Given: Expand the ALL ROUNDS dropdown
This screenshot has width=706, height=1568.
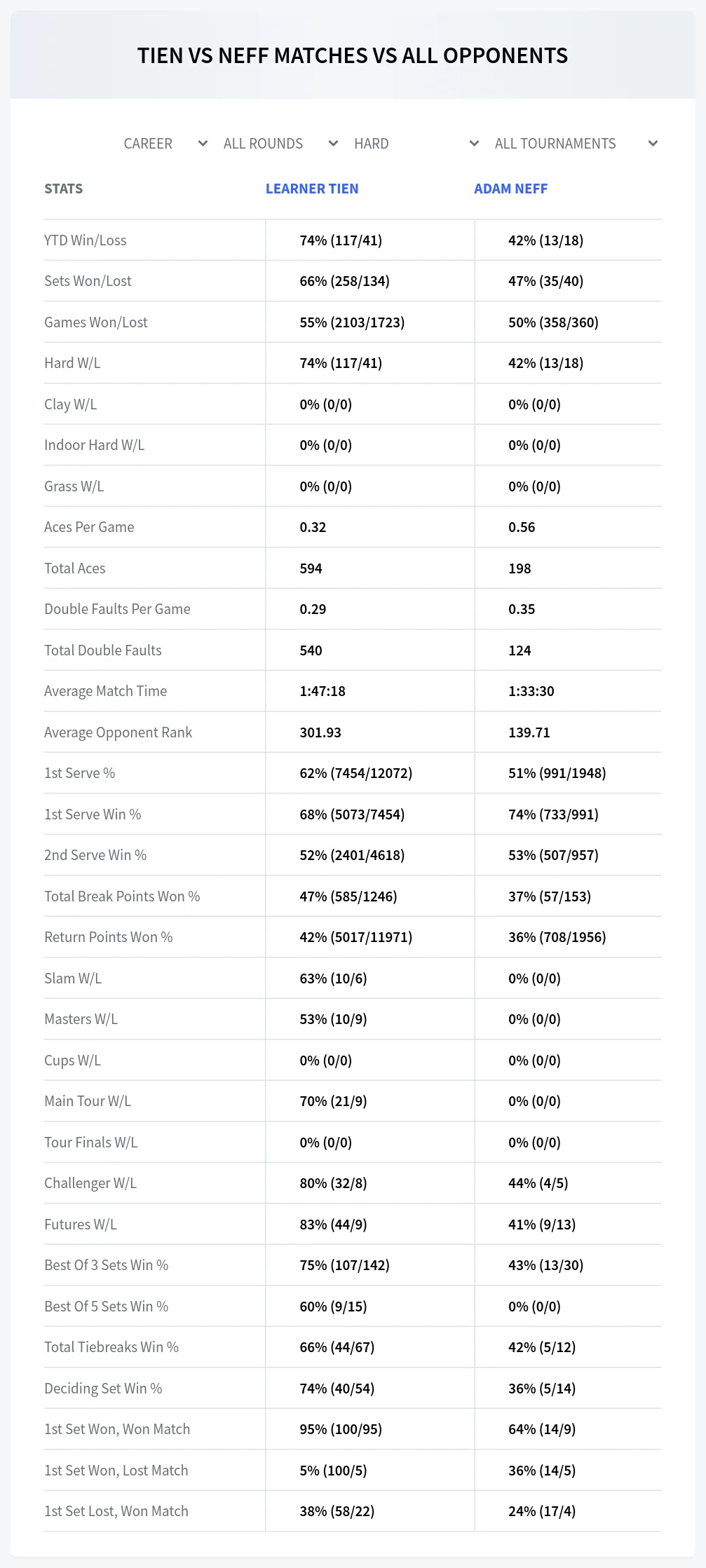Looking at the screenshot, I should pos(280,144).
